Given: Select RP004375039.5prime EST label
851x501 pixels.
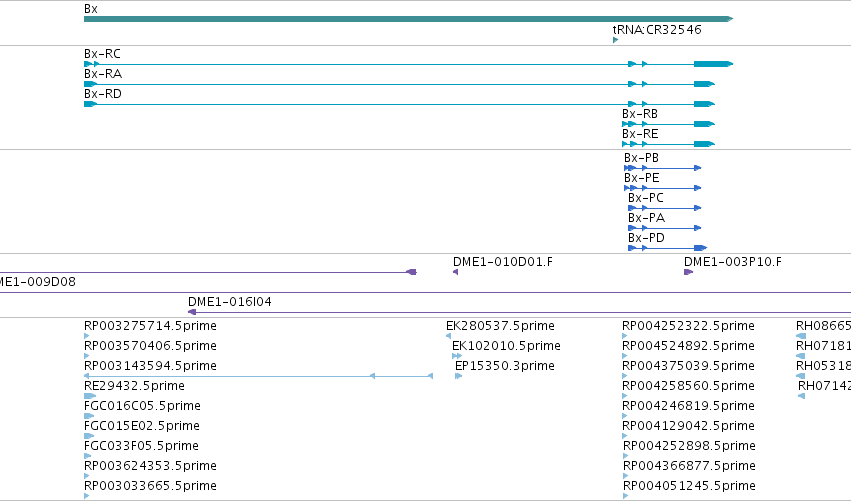Looking at the screenshot, I should (688, 366).
